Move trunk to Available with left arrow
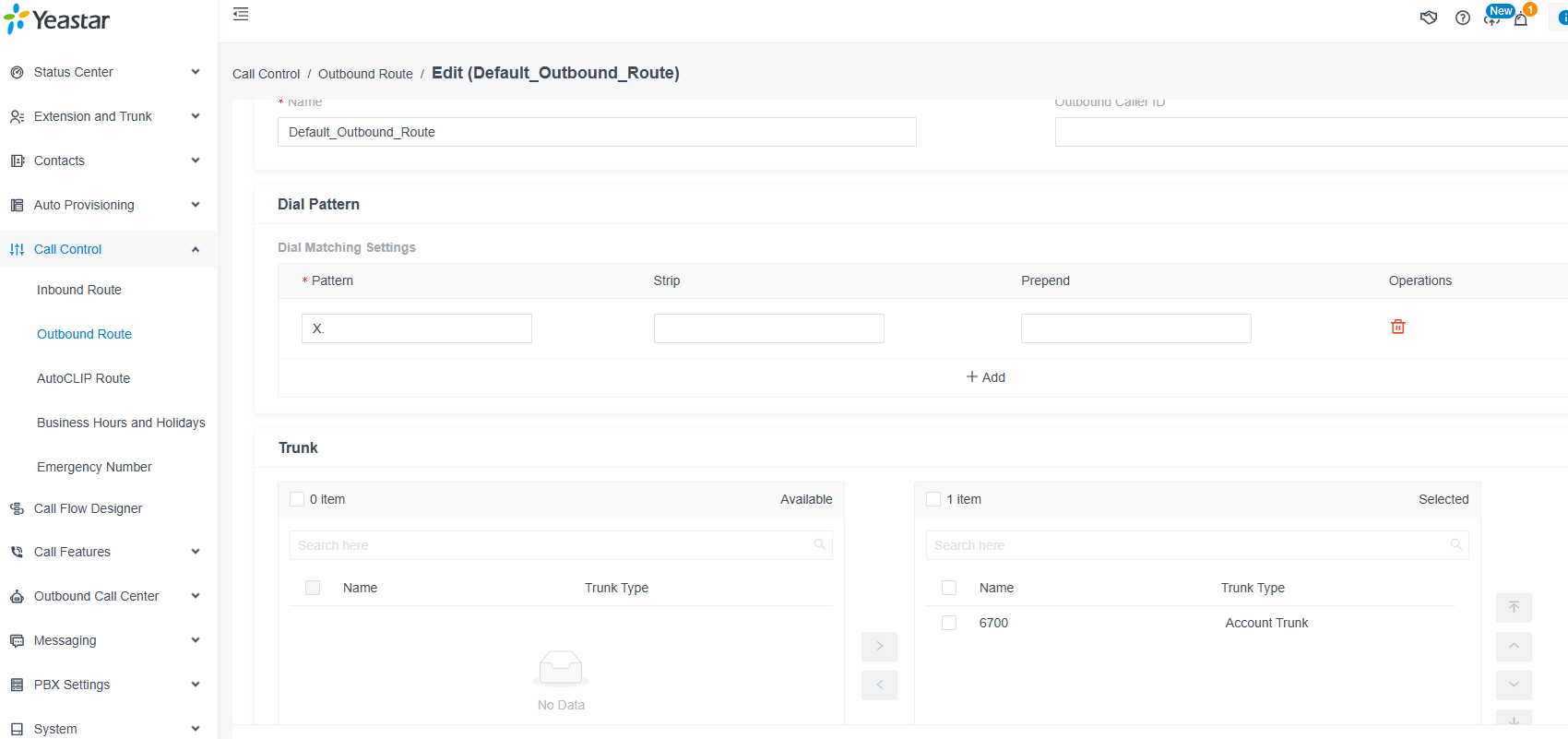Screen dimensions: 1568x739 click(879, 685)
